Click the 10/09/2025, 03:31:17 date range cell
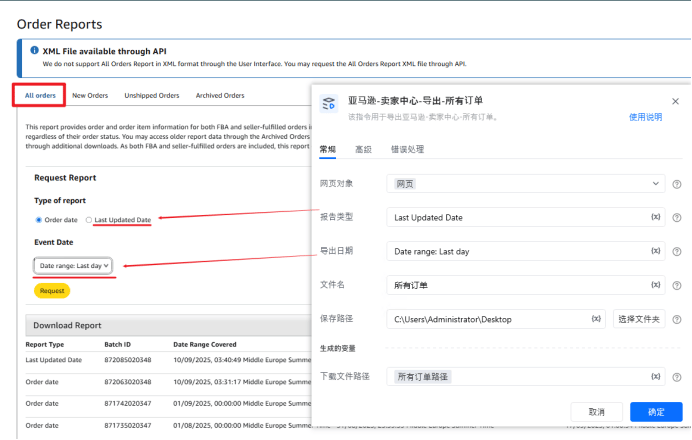Viewport: 692px width, 440px height. [242, 382]
